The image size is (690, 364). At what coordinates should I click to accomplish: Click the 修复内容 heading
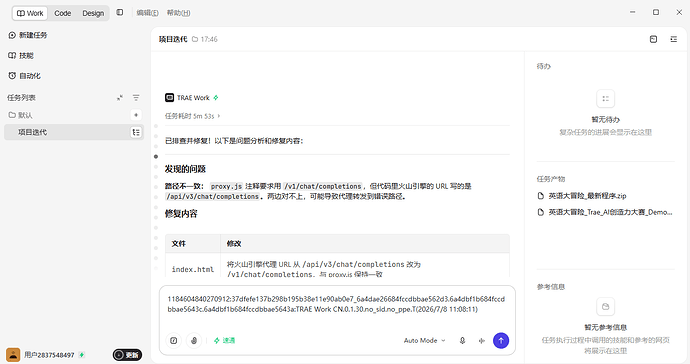(x=181, y=214)
